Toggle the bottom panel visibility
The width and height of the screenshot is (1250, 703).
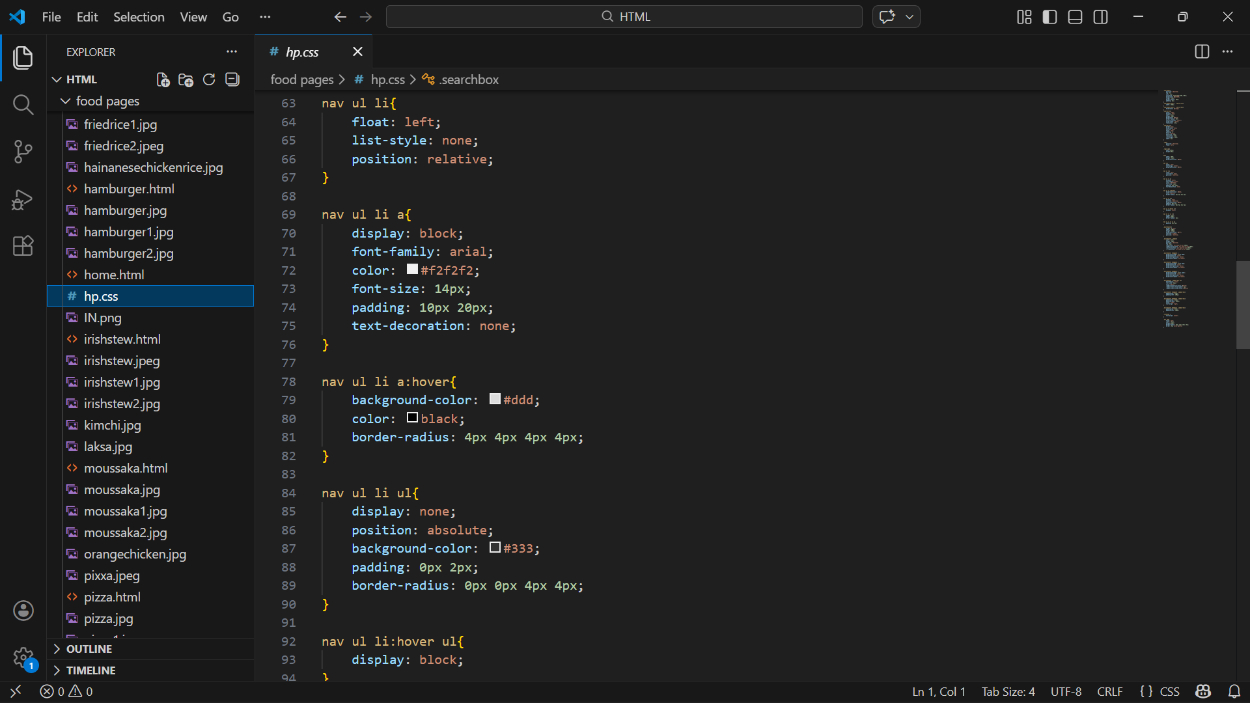1075,17
